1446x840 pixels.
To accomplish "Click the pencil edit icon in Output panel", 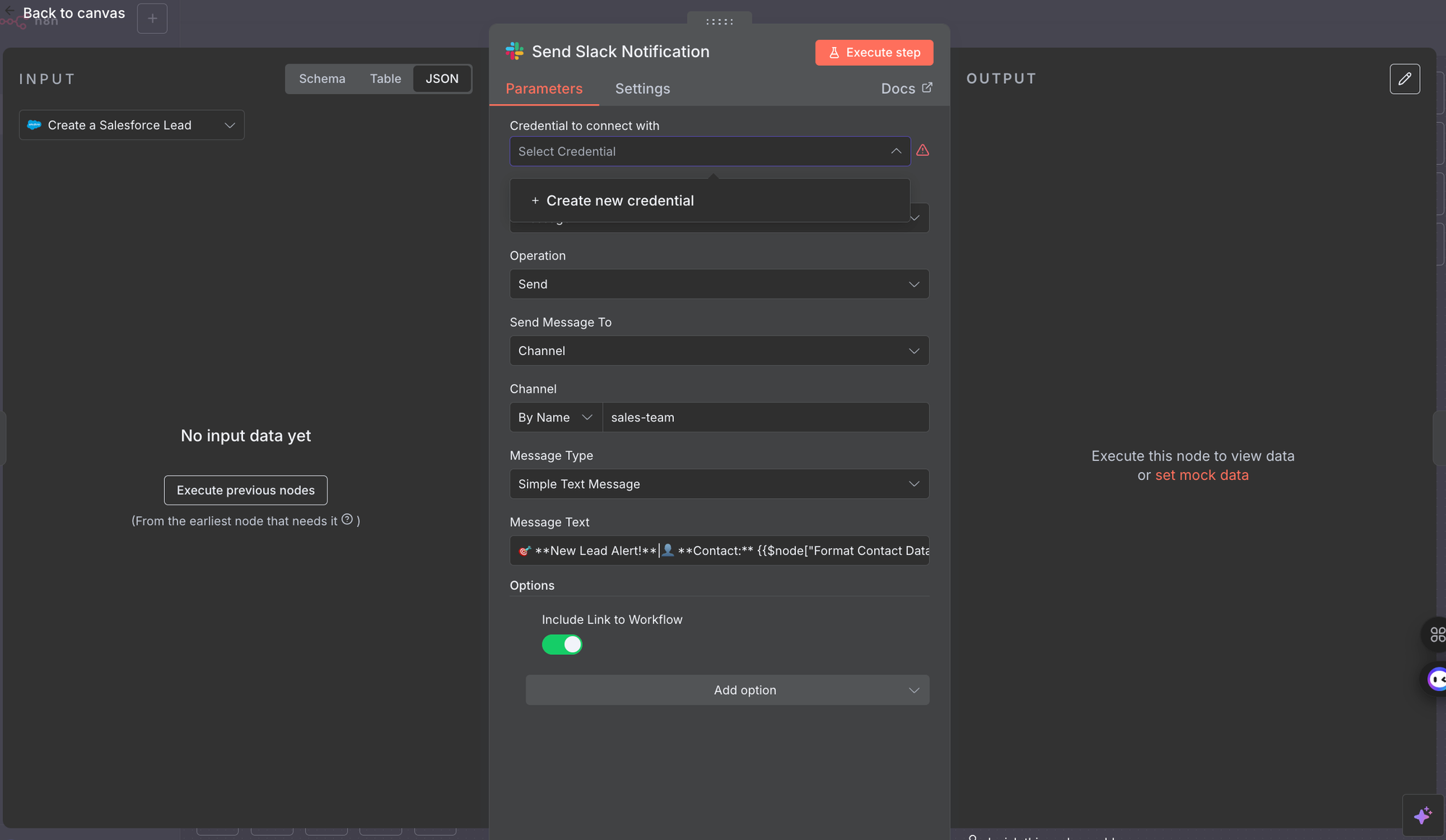I will 1404,79.
